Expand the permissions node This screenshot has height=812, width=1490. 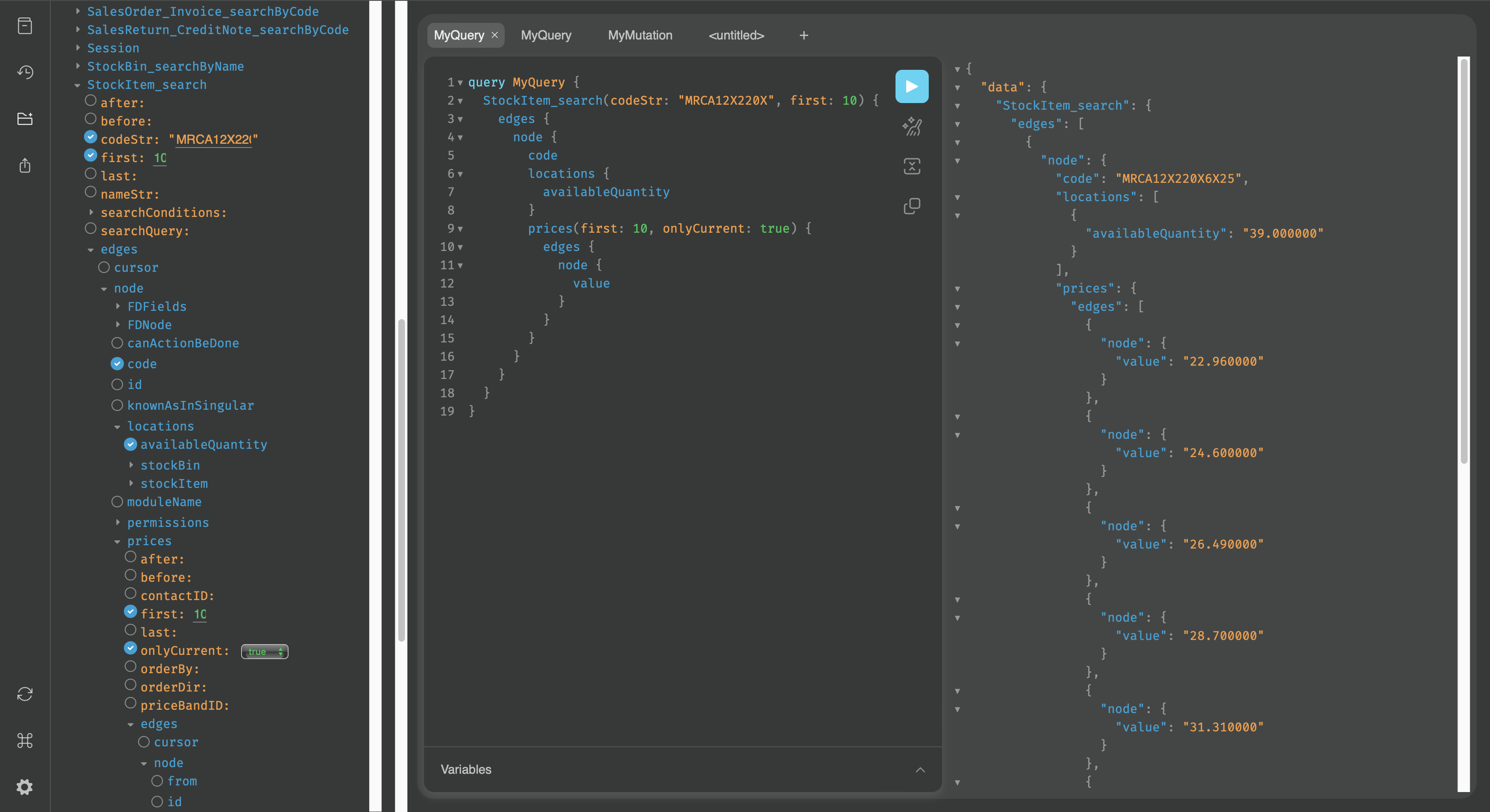click(x=118, y=522)
